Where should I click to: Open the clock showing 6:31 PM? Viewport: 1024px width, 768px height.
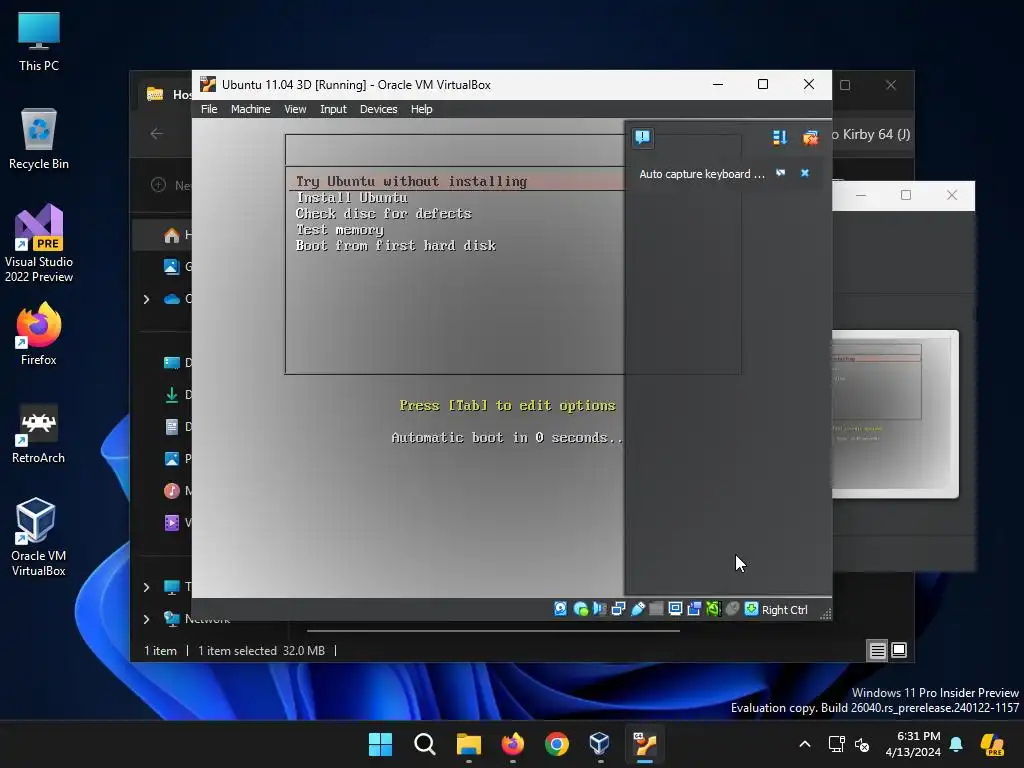(913, 744)
